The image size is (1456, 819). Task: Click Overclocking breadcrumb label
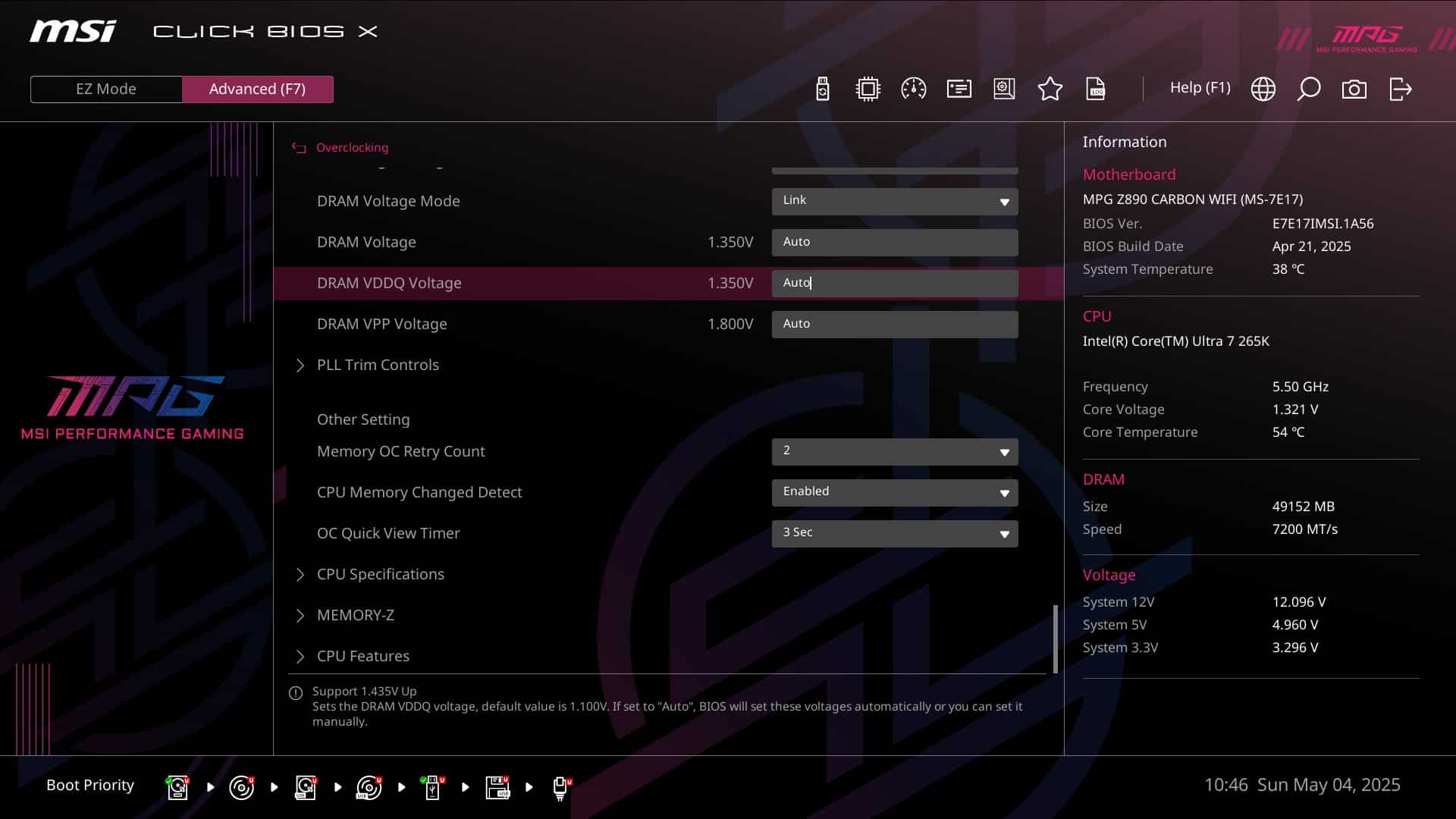pyautogui.click(x=352, y=147)
